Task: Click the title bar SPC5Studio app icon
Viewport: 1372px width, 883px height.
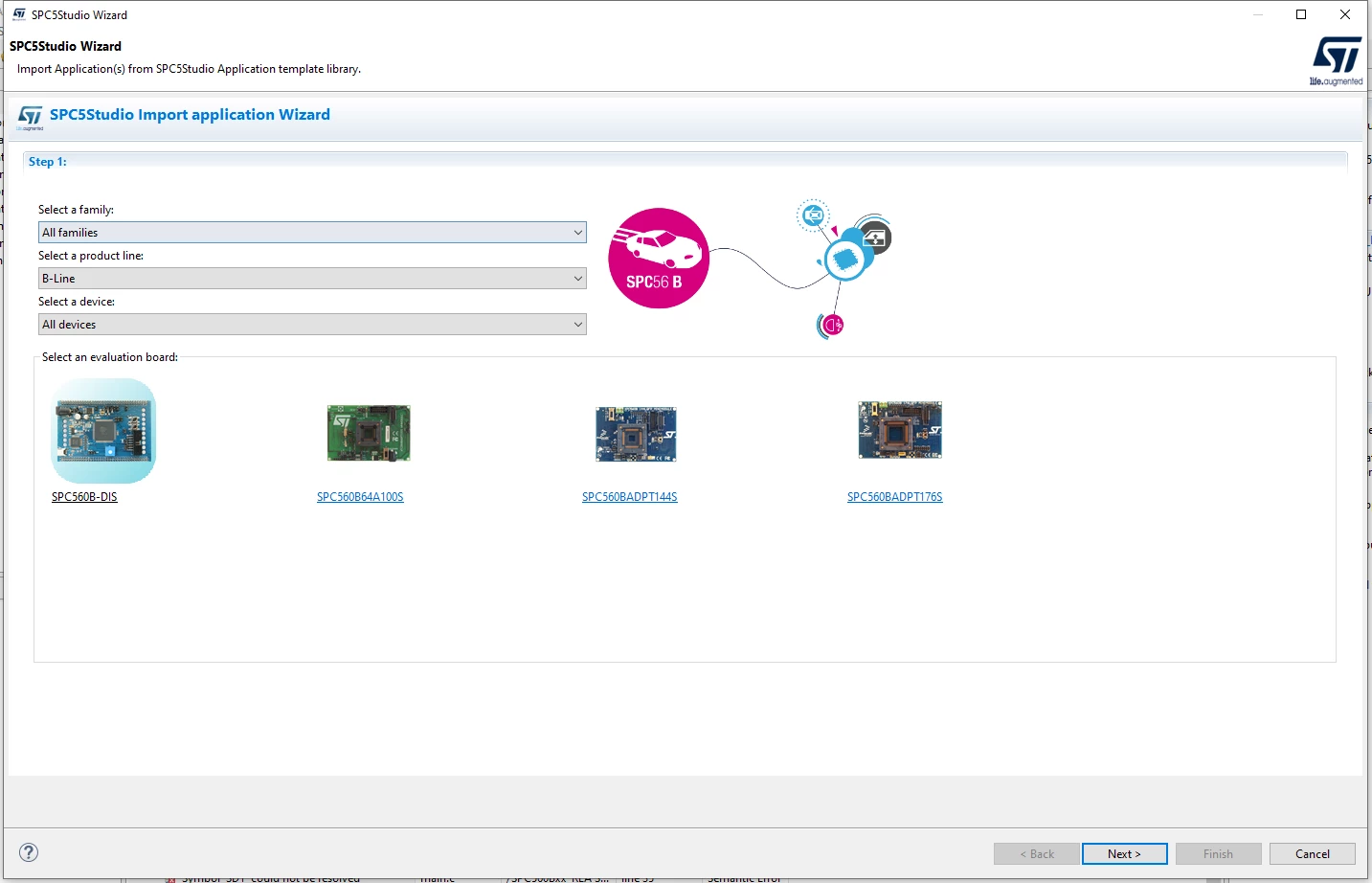Action: tap(18, 14)
